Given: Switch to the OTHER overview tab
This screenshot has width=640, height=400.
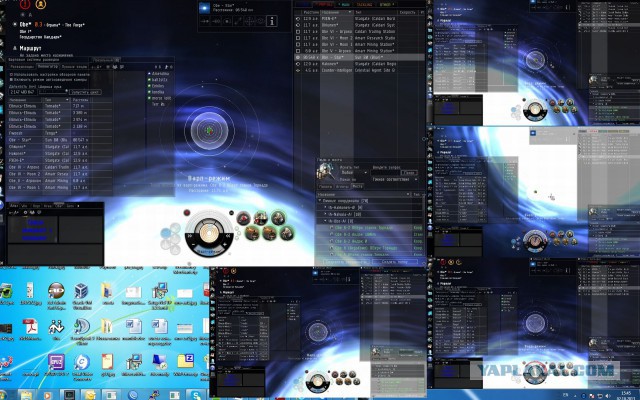Looking at the screenshot, I should [x=386, y=5].
